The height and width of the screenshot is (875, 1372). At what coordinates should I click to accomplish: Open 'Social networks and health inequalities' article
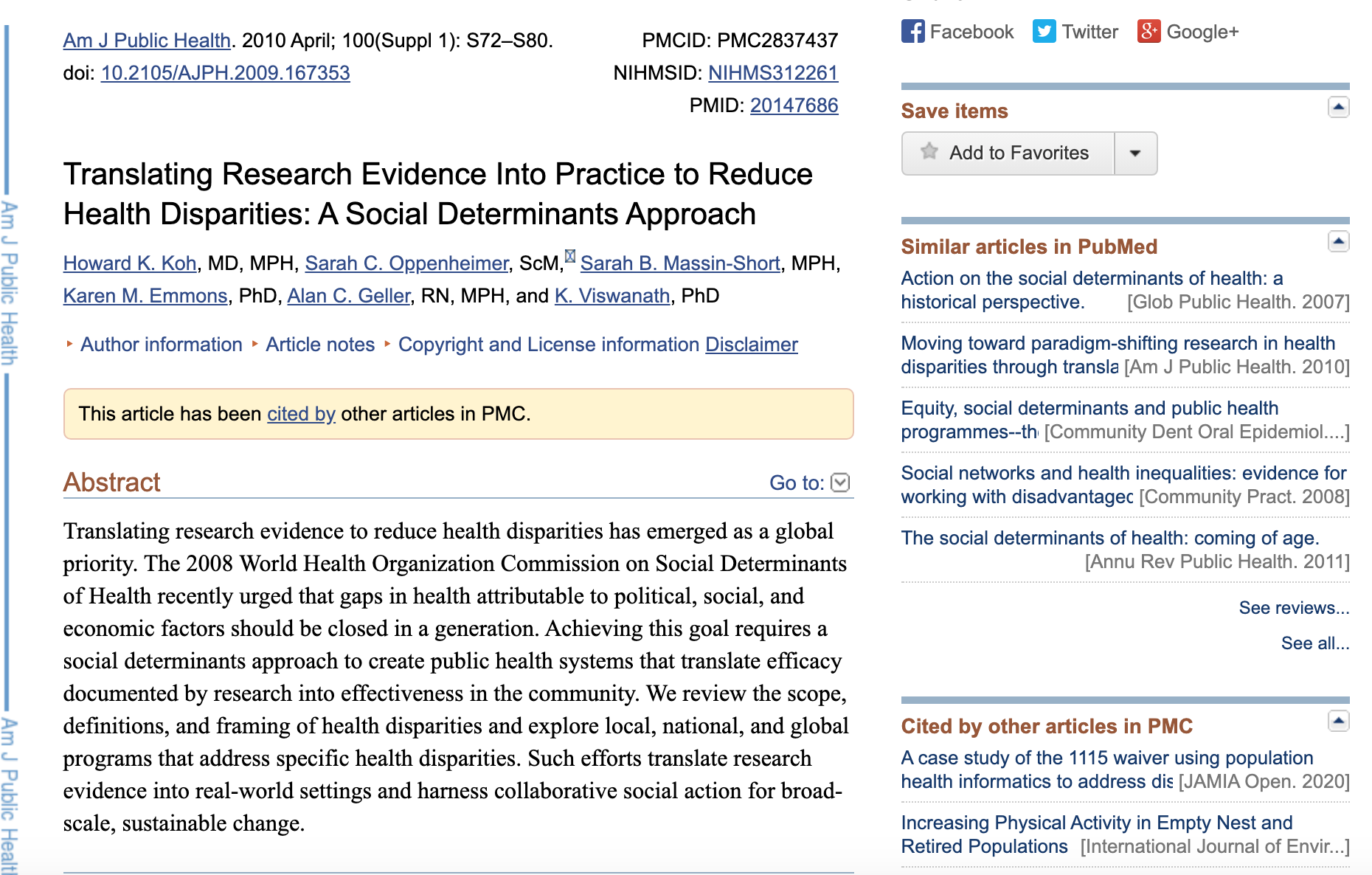1123,485
